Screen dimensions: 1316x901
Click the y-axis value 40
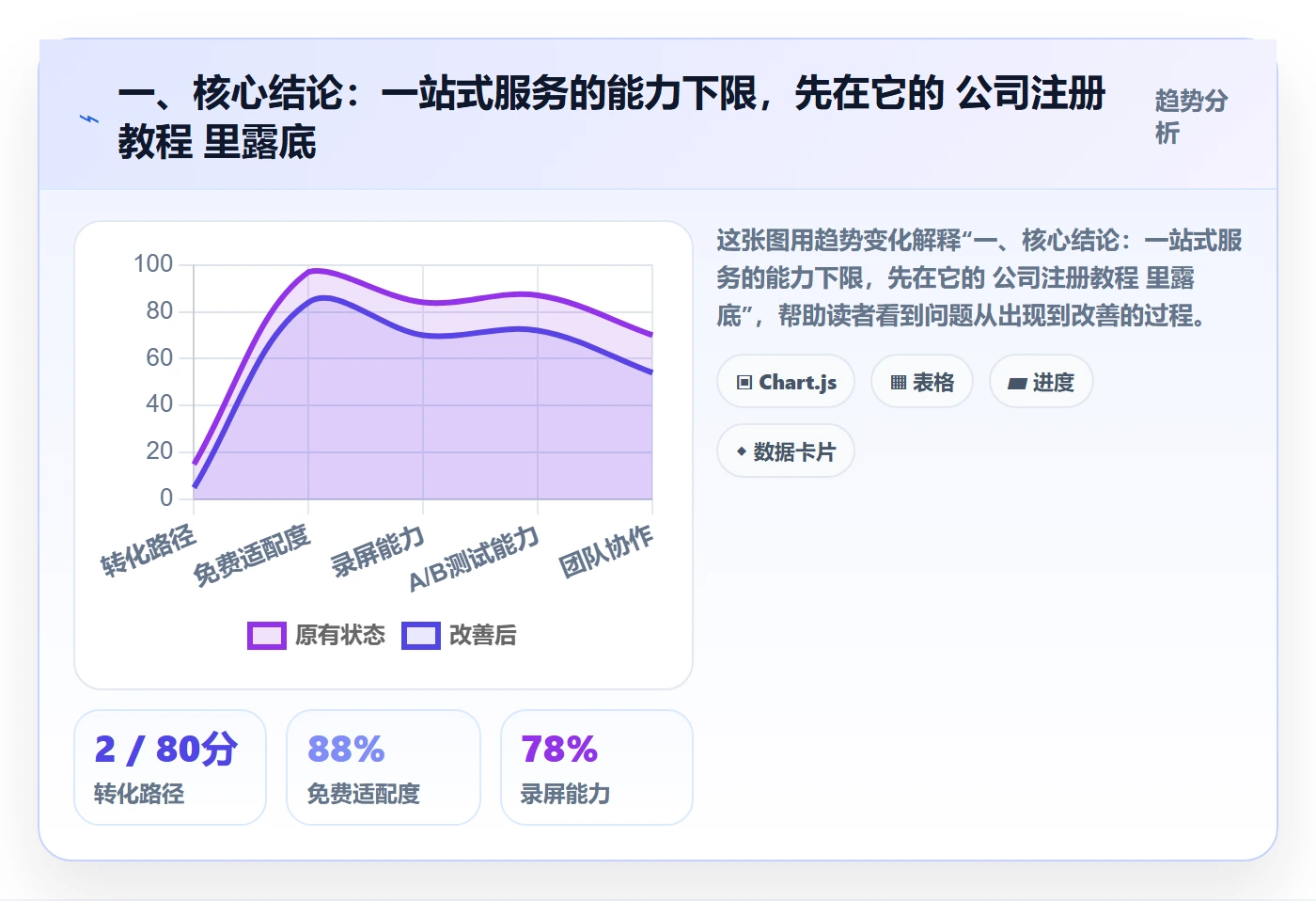point(160,404)
